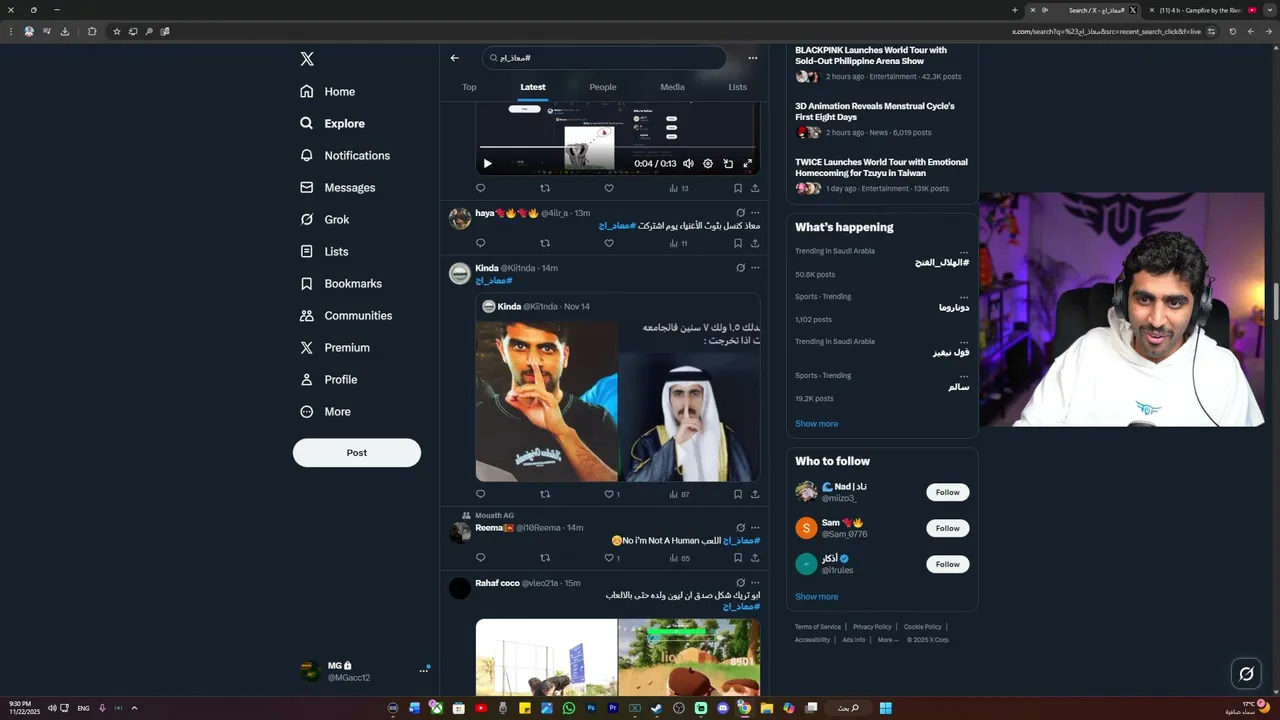Reply to haya's post

coord(480,243)
